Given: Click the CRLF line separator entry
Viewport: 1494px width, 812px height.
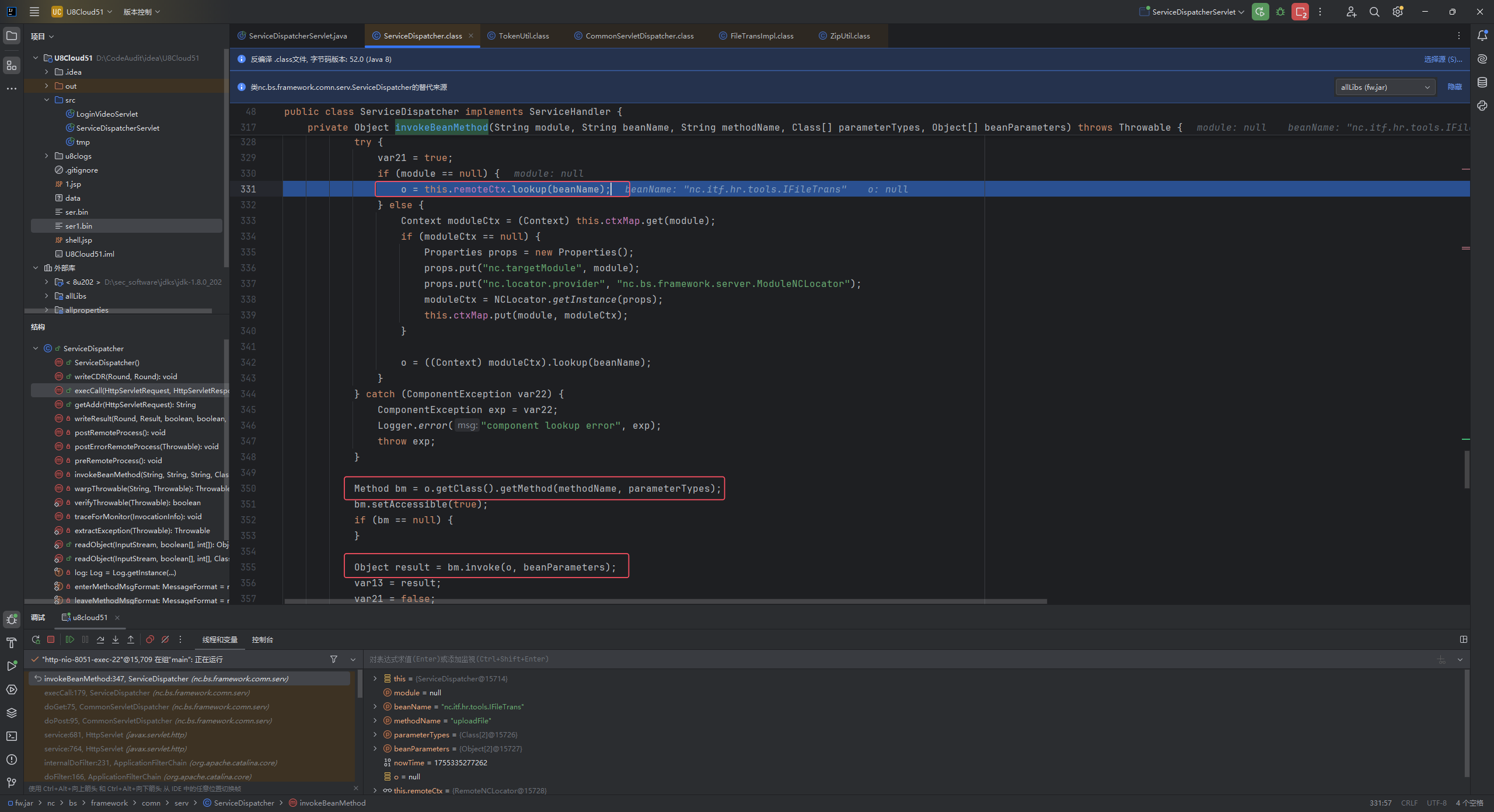Looking at the screenshot, I should tap(1409, 803).
